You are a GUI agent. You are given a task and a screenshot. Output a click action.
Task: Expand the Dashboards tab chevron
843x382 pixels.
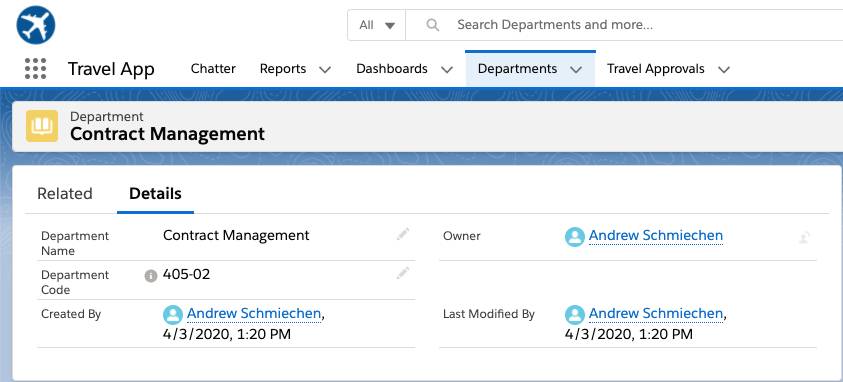tap(447, 69)
